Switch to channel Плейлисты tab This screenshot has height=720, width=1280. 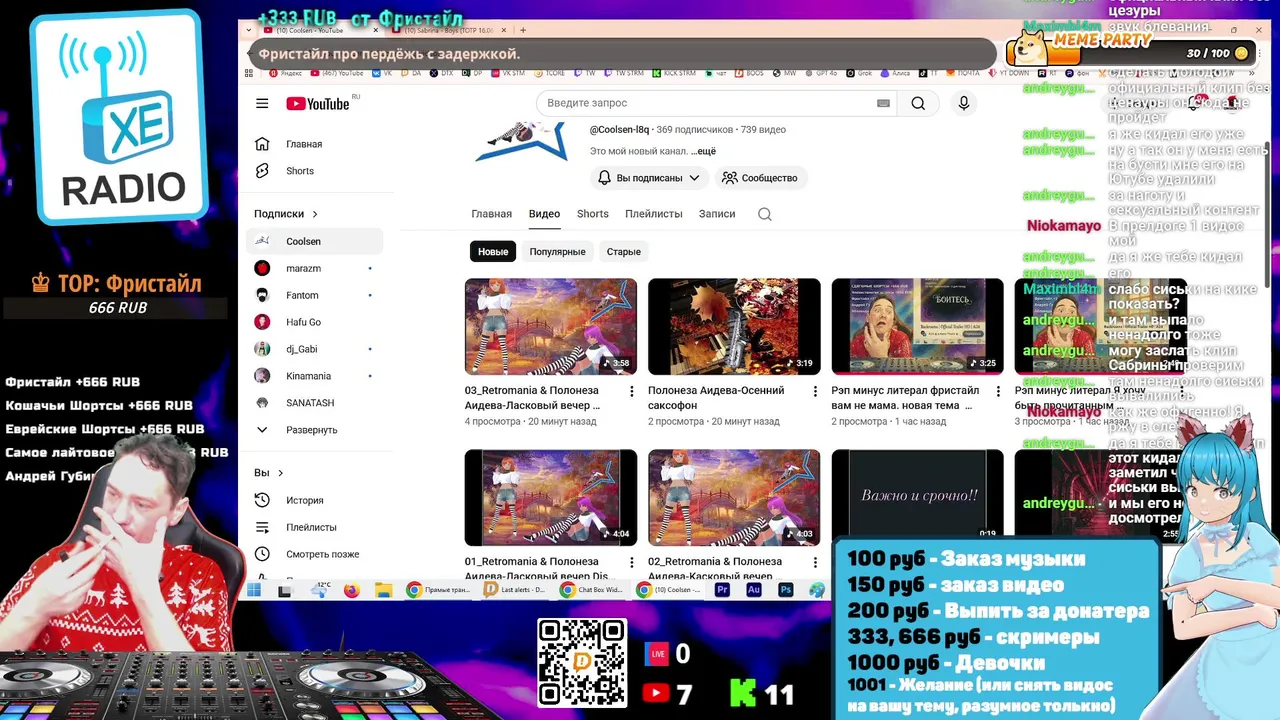pos(654,214)
